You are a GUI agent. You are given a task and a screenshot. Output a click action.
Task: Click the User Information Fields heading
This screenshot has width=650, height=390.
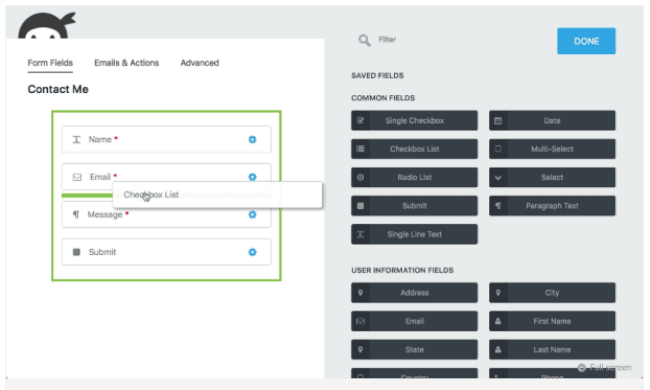[402, 270]
